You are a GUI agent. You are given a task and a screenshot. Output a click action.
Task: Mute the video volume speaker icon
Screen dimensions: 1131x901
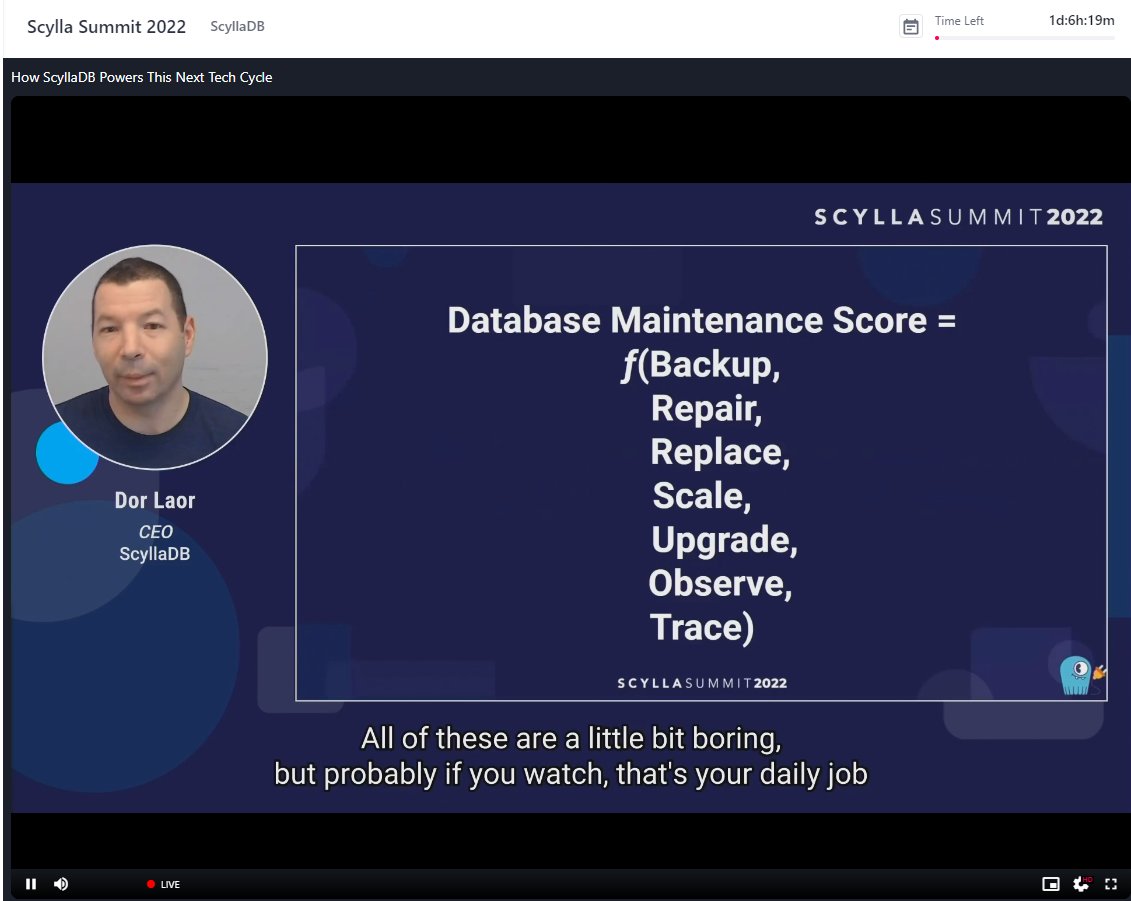61,884
